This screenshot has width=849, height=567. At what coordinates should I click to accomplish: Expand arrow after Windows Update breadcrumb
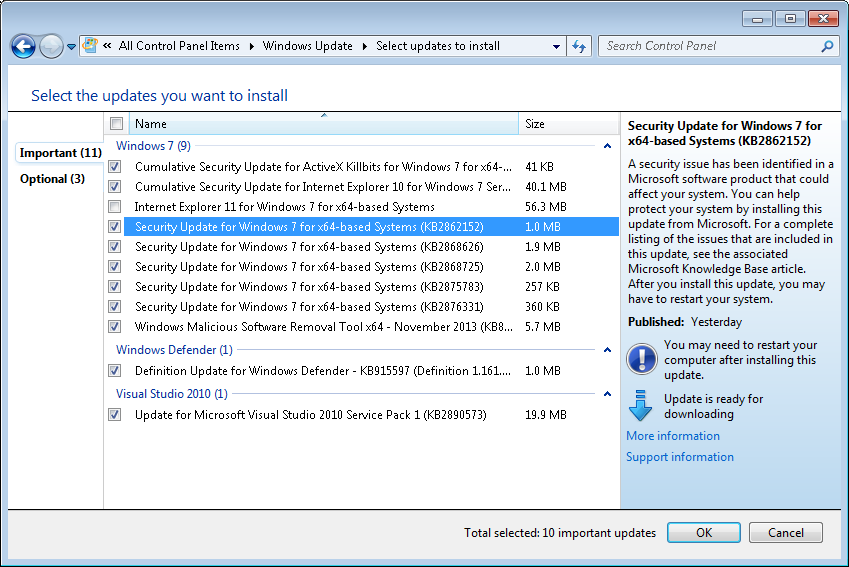click(x=364, y=47)
